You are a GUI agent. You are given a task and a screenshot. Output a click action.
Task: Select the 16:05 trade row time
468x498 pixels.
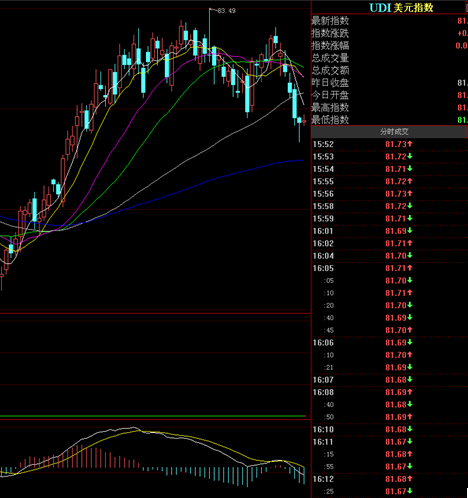pos(323,268)
